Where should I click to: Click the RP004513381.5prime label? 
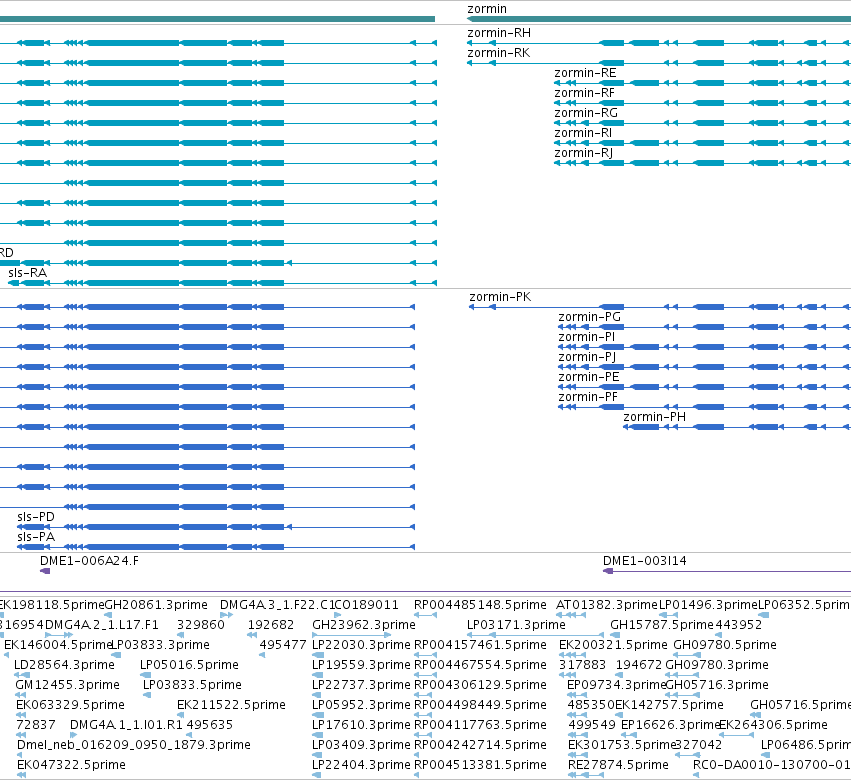tap(480, 765)
